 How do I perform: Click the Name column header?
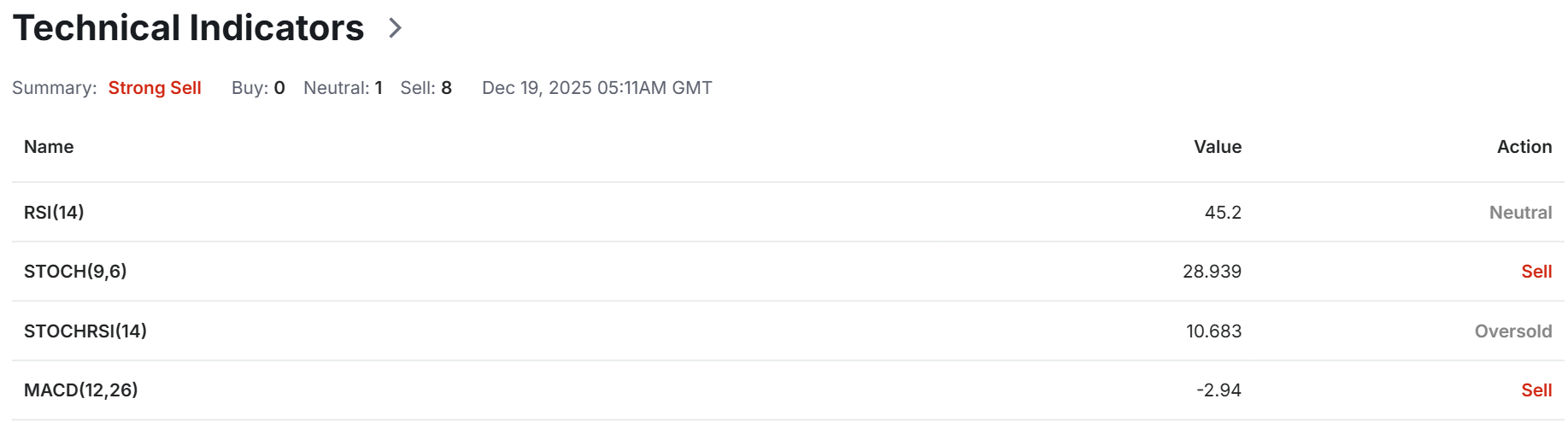click(x=49, y=147)
